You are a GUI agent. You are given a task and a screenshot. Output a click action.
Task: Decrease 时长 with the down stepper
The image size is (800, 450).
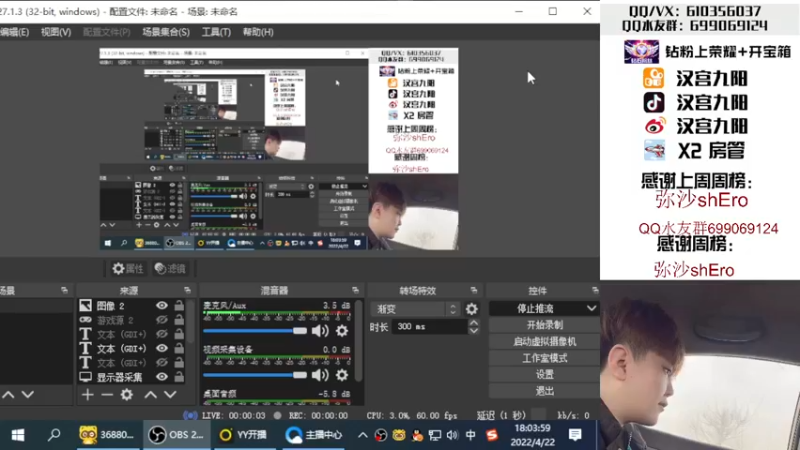(x=473, y=331)
